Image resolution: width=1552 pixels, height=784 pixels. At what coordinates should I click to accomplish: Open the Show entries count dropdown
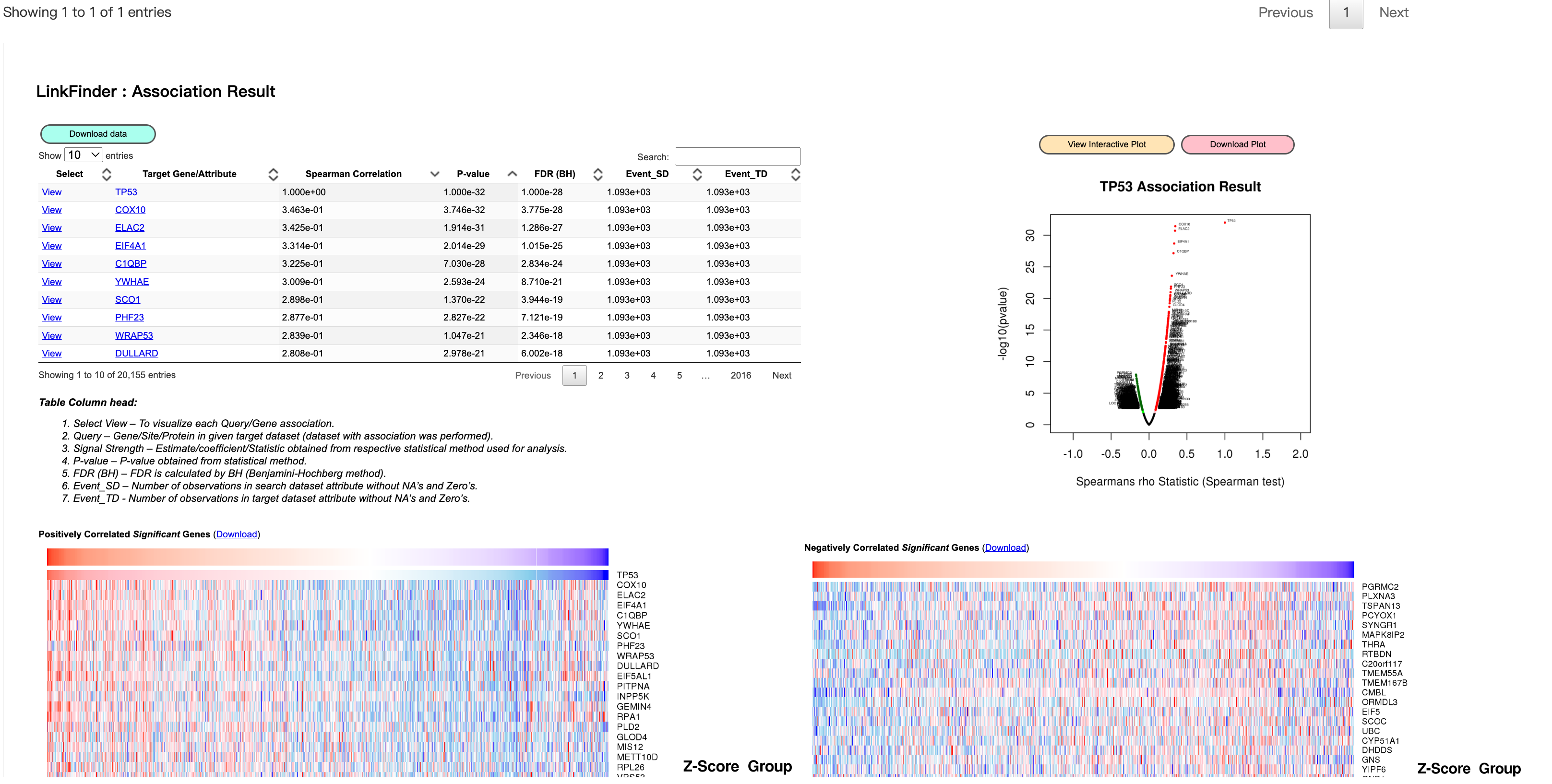pyautogui.click(x=83, y=155)
